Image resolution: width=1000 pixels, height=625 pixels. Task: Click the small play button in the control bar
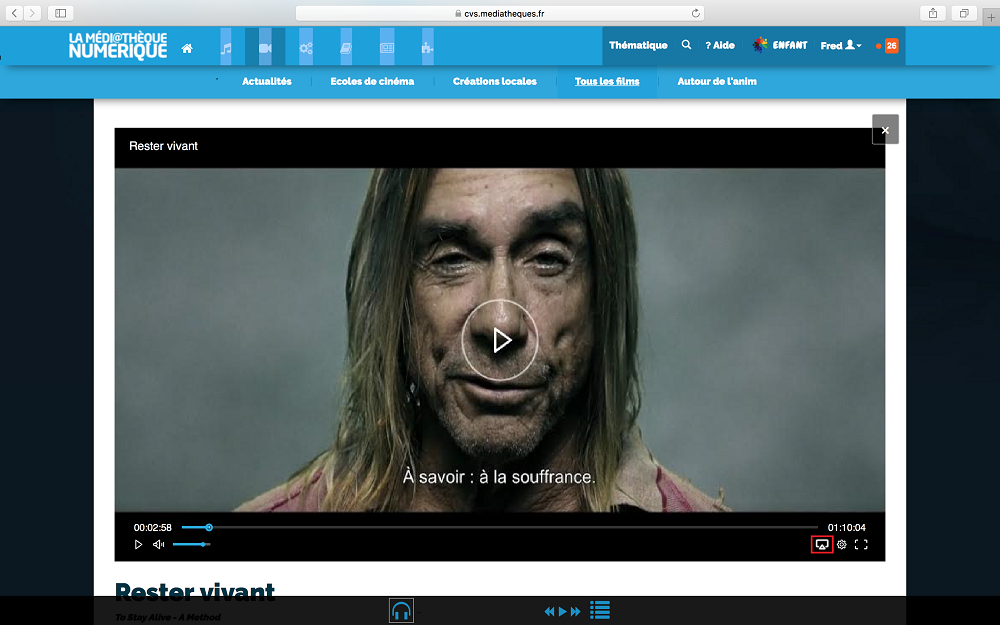click(138, 545)
